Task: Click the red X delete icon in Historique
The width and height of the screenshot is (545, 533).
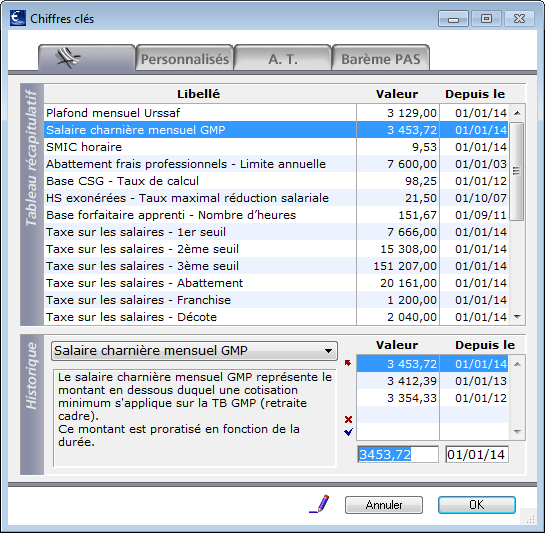Action: (348, 419)
